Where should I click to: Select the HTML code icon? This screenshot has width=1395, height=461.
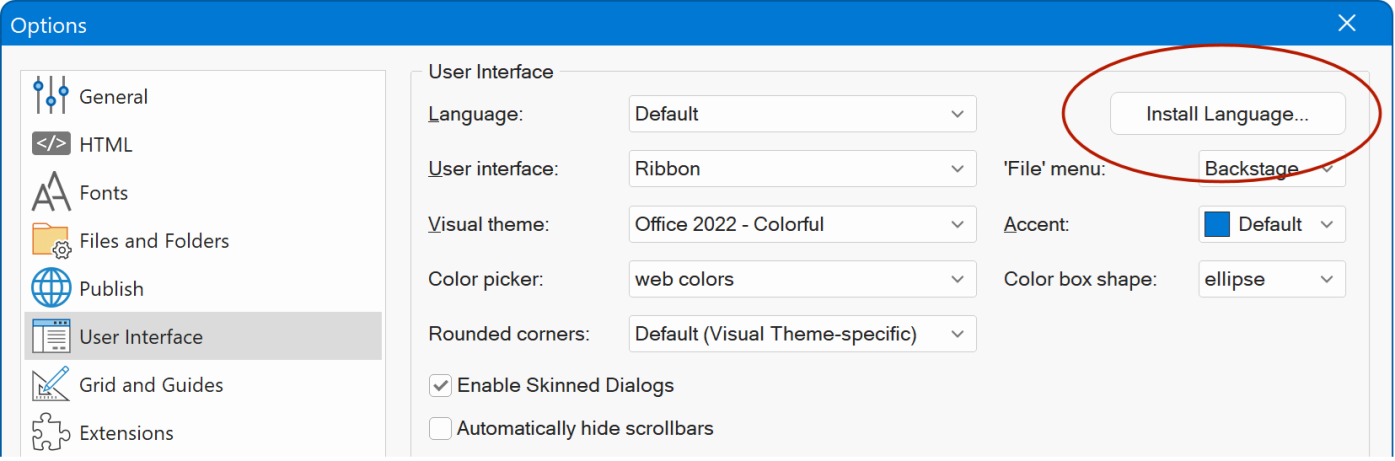coord(51,144)
